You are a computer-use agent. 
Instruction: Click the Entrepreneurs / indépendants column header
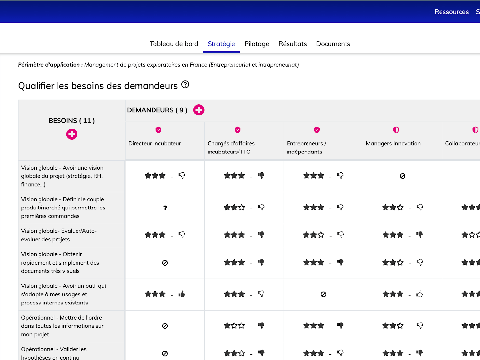[x=306, y=147]
